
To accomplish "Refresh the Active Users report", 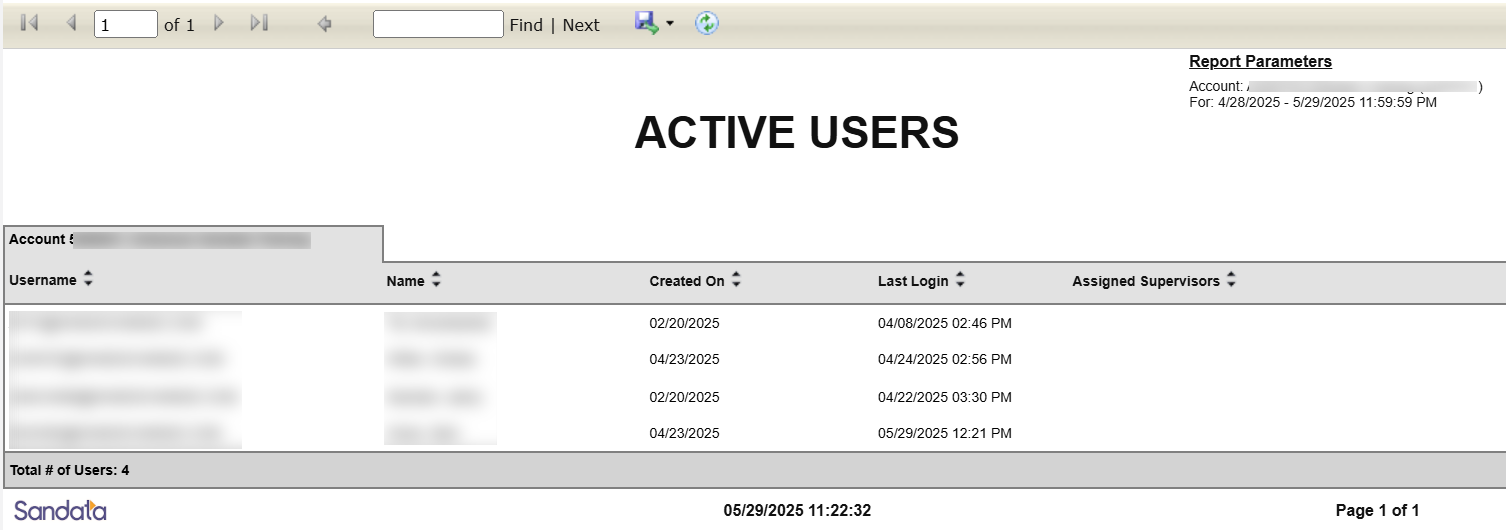I will pyautogui.click(x=707, y=24).
